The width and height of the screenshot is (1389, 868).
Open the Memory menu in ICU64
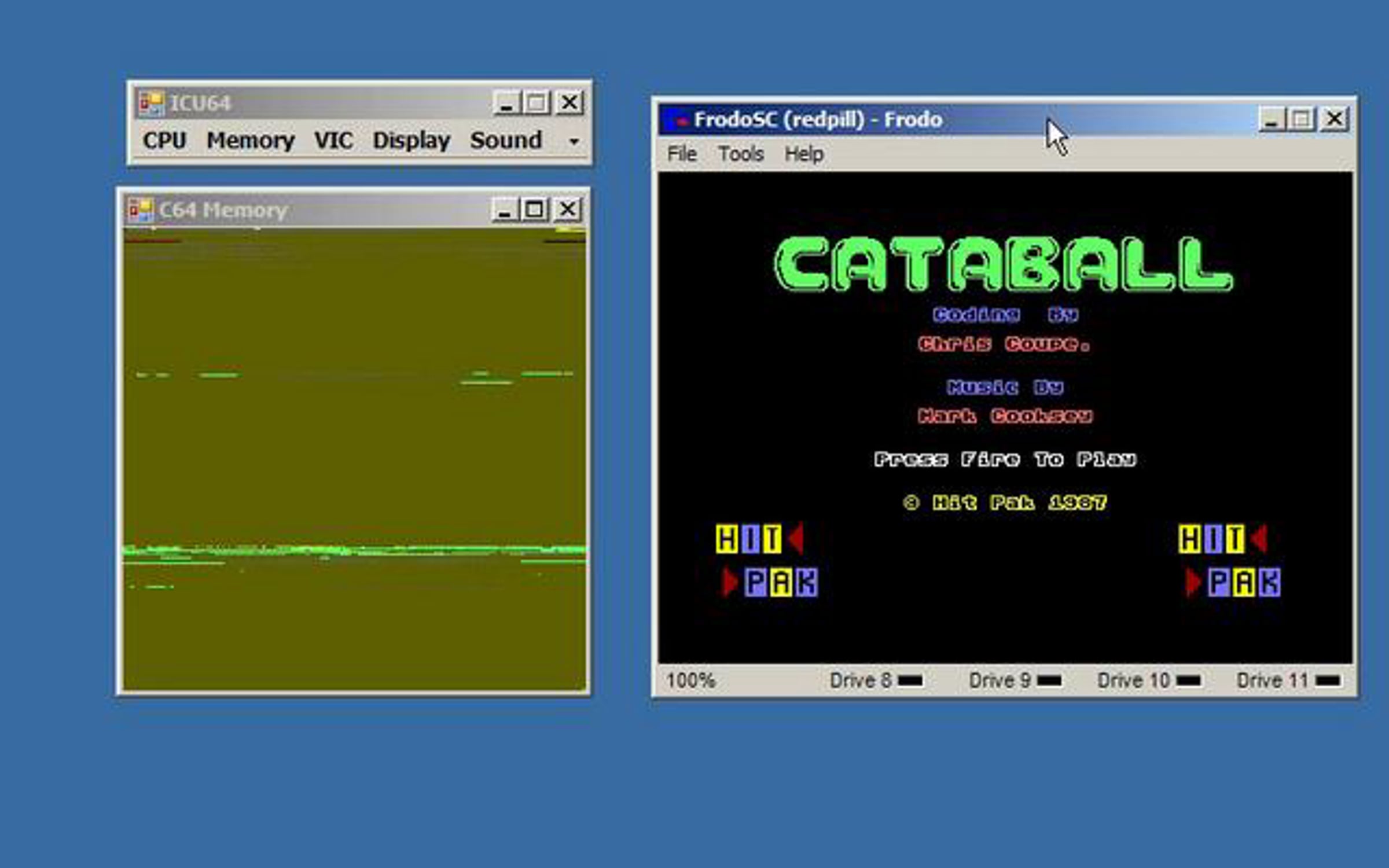(x=251, y=140)
